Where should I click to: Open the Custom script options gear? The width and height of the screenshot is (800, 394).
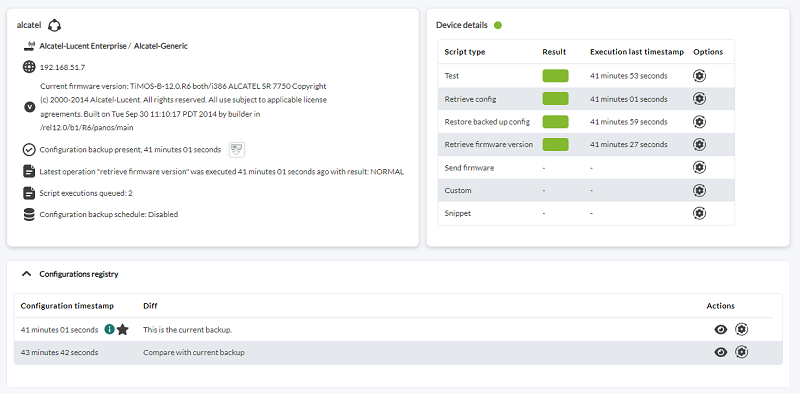[x=699, y=190]
